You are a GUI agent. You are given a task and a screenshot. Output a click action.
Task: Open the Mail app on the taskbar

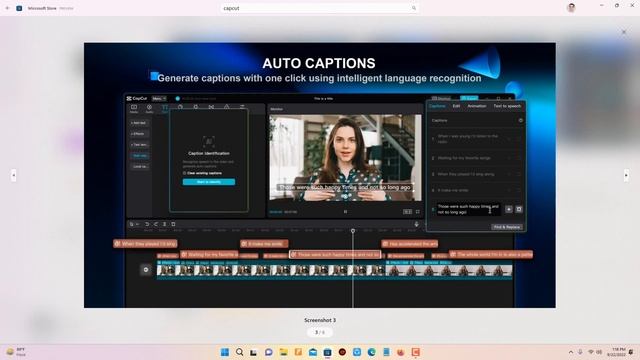tap(313, 352)
